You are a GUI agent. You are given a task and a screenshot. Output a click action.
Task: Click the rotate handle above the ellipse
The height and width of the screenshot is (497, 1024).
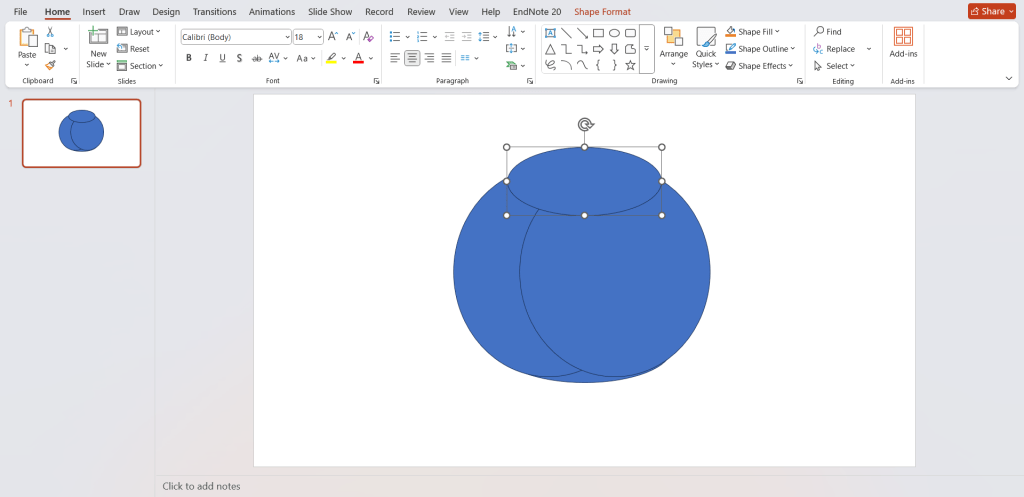coord(585,124)
